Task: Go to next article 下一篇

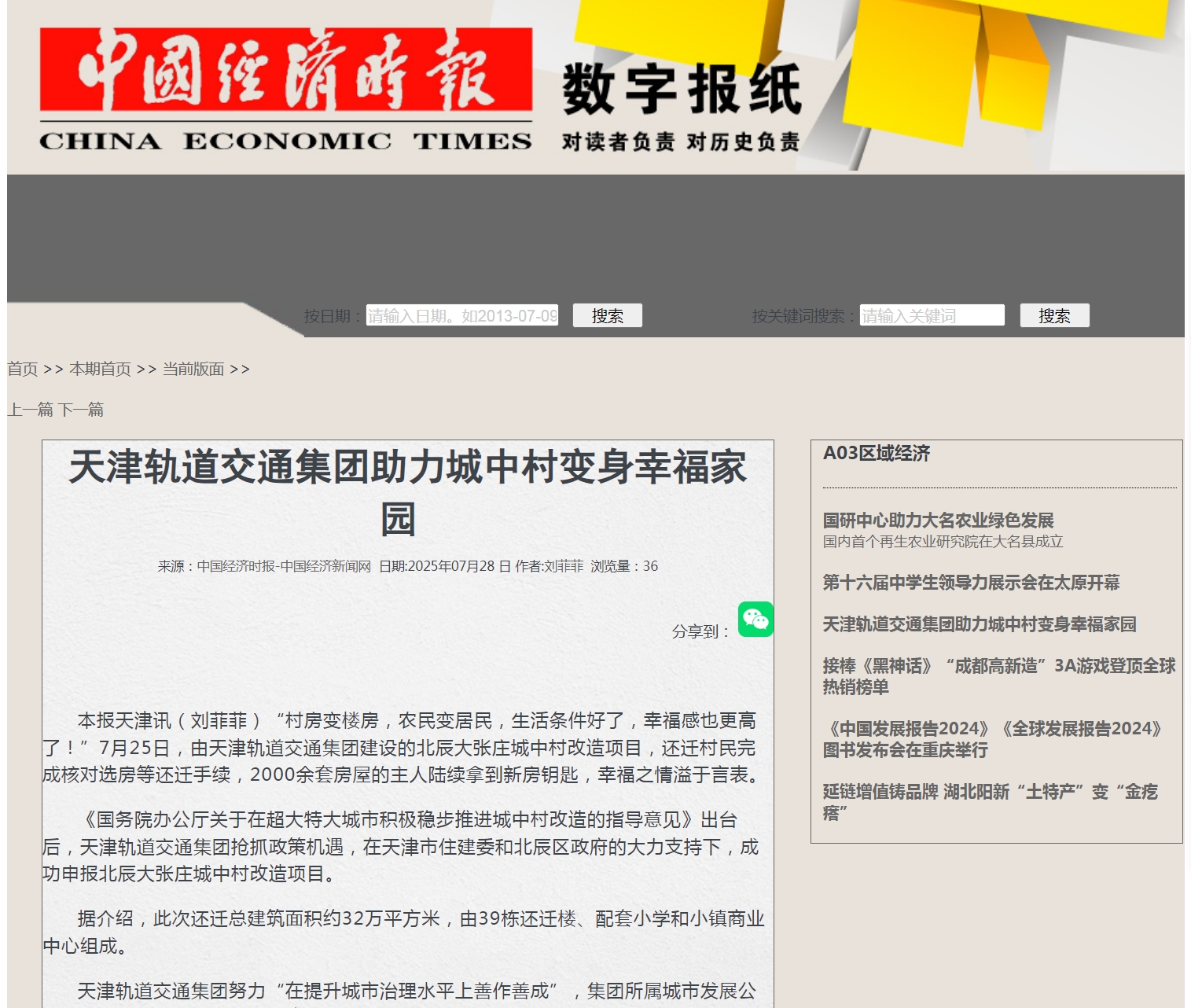Action: click(x=81, y=409)
